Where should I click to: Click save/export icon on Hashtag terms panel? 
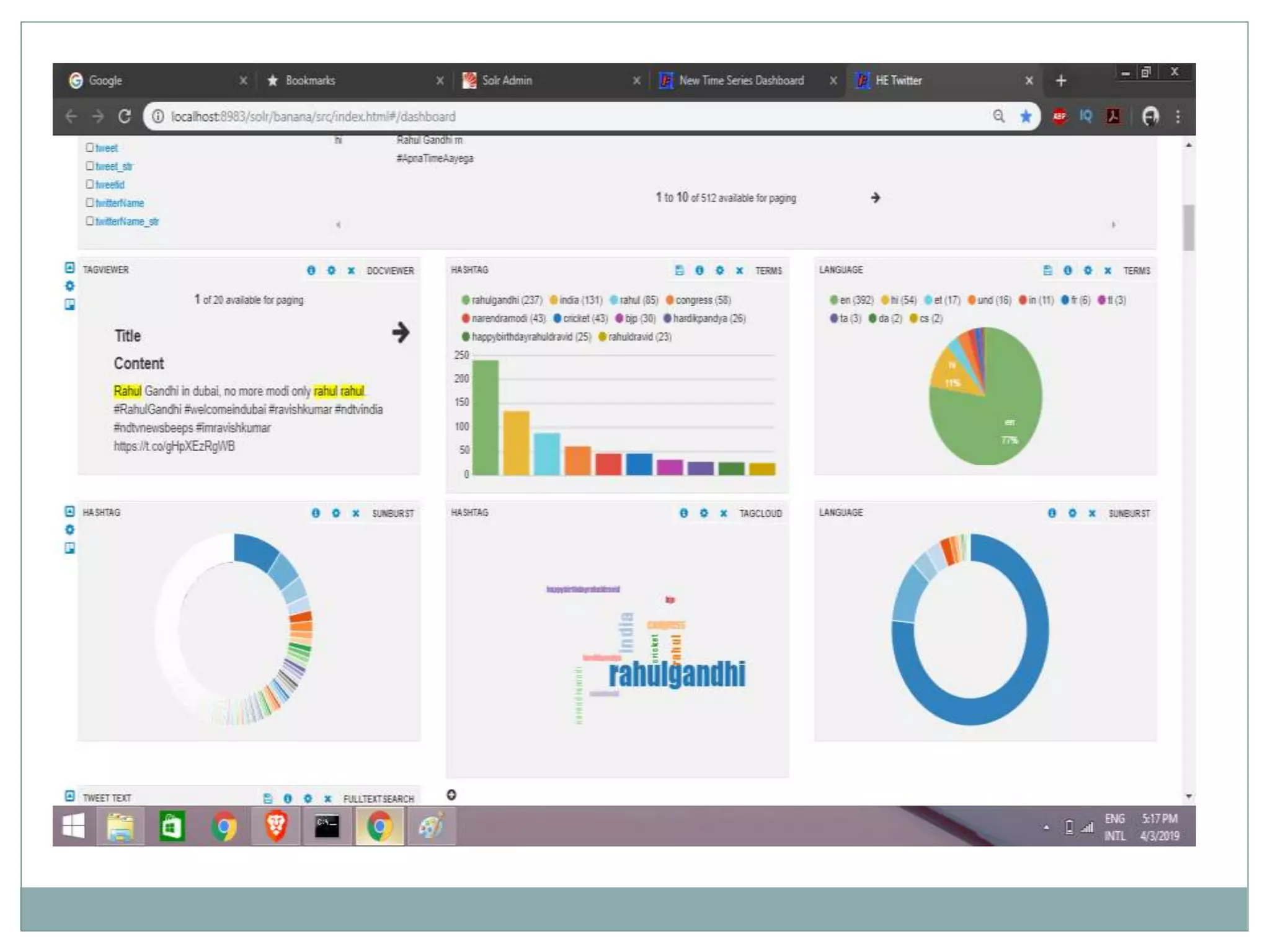[x=679, y=270]
